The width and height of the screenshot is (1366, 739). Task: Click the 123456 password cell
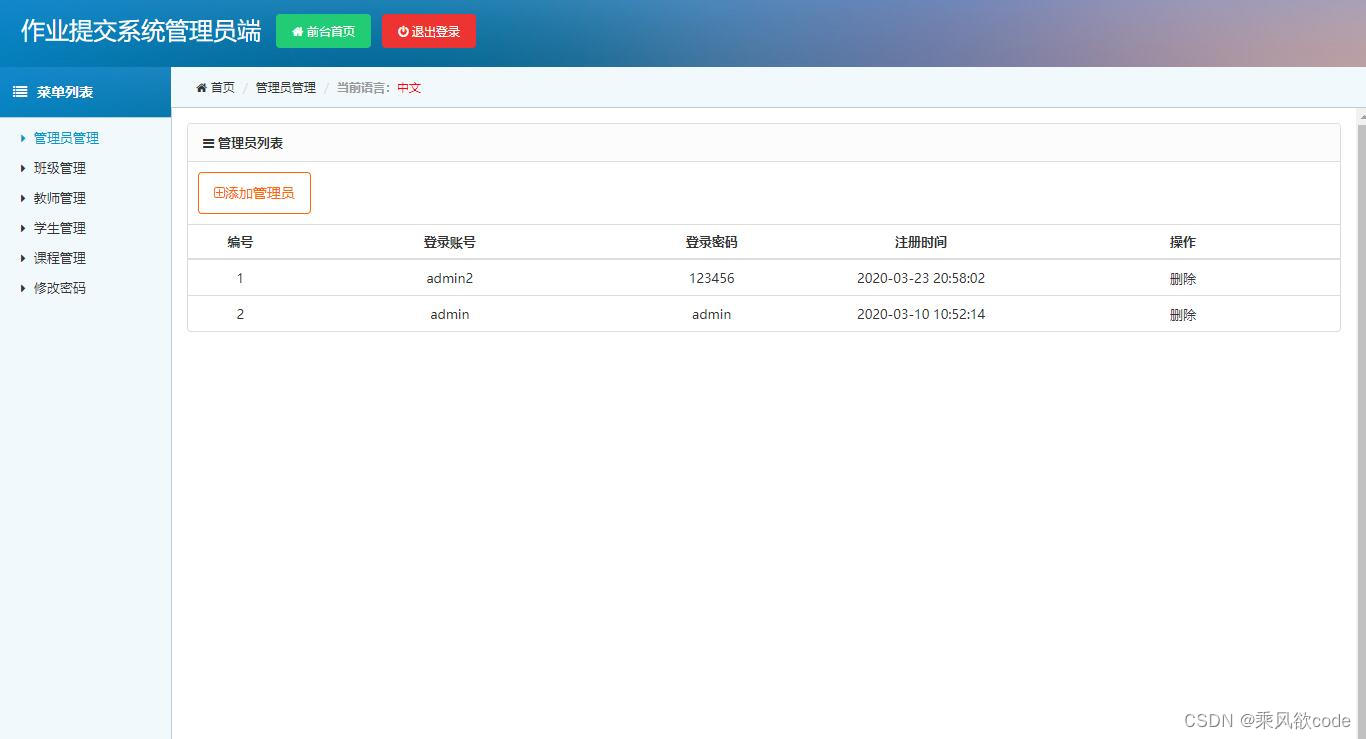point(712,278)
